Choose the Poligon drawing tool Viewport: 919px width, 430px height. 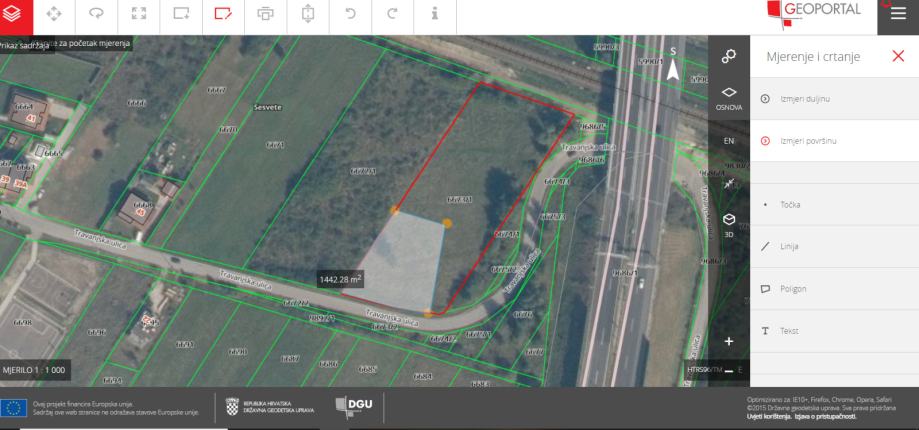click(x=835, y=289)
